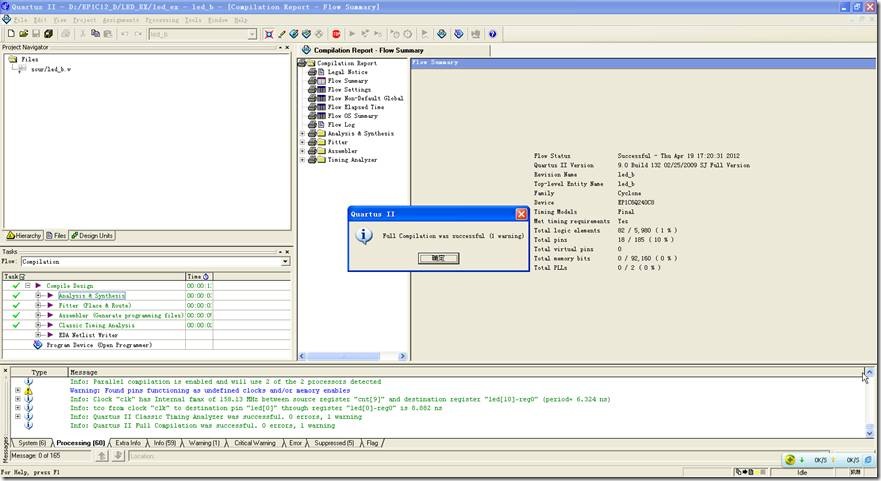Viewport: 881px width, 481px height.
Task: Switch to the Design Units tab
Action: (92, 235)
